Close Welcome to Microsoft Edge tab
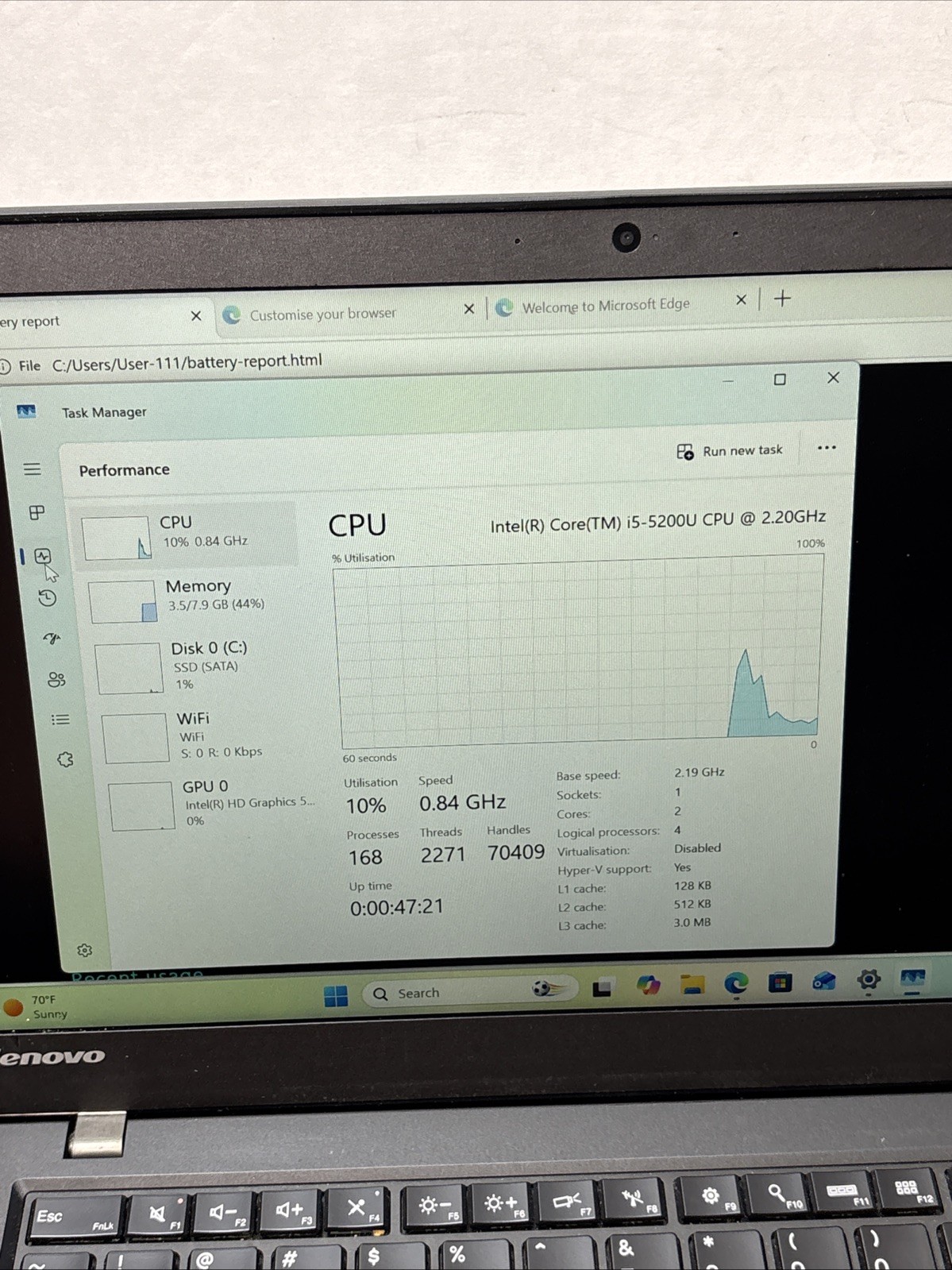 741,299
